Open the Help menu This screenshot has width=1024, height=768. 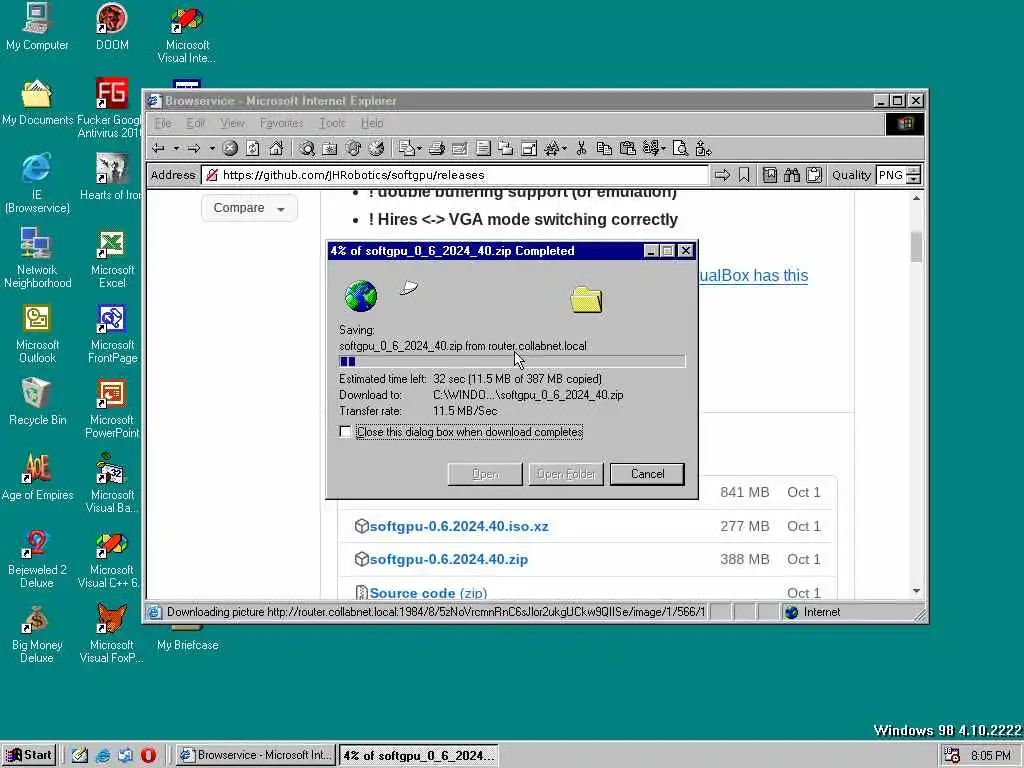click(x=372, y=123)
